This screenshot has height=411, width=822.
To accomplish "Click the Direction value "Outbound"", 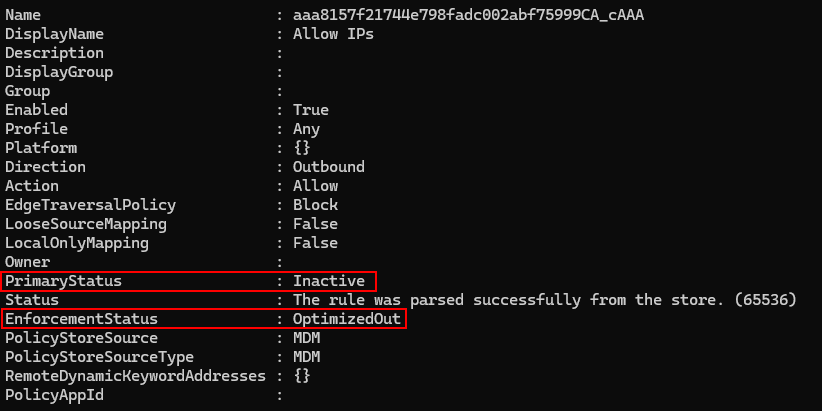I will [328, 167].
